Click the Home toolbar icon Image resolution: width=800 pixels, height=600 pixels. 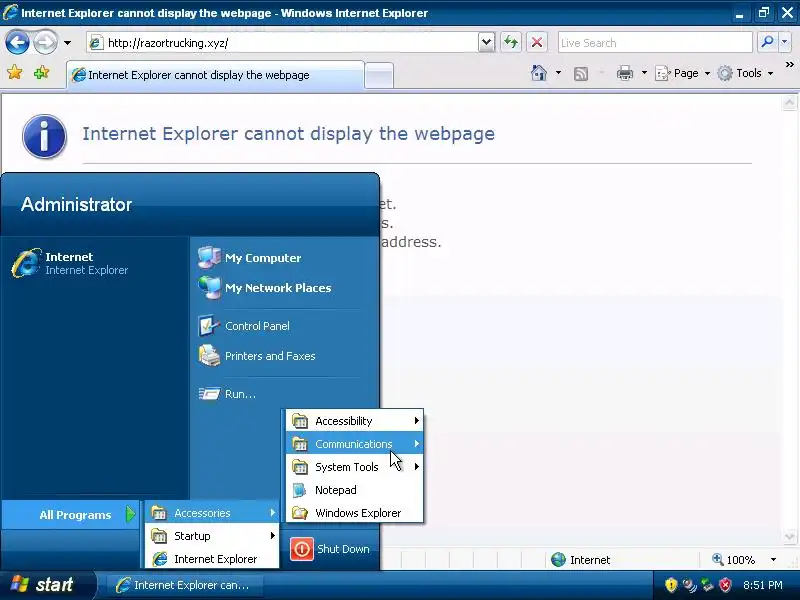click(x=539, y=73)
